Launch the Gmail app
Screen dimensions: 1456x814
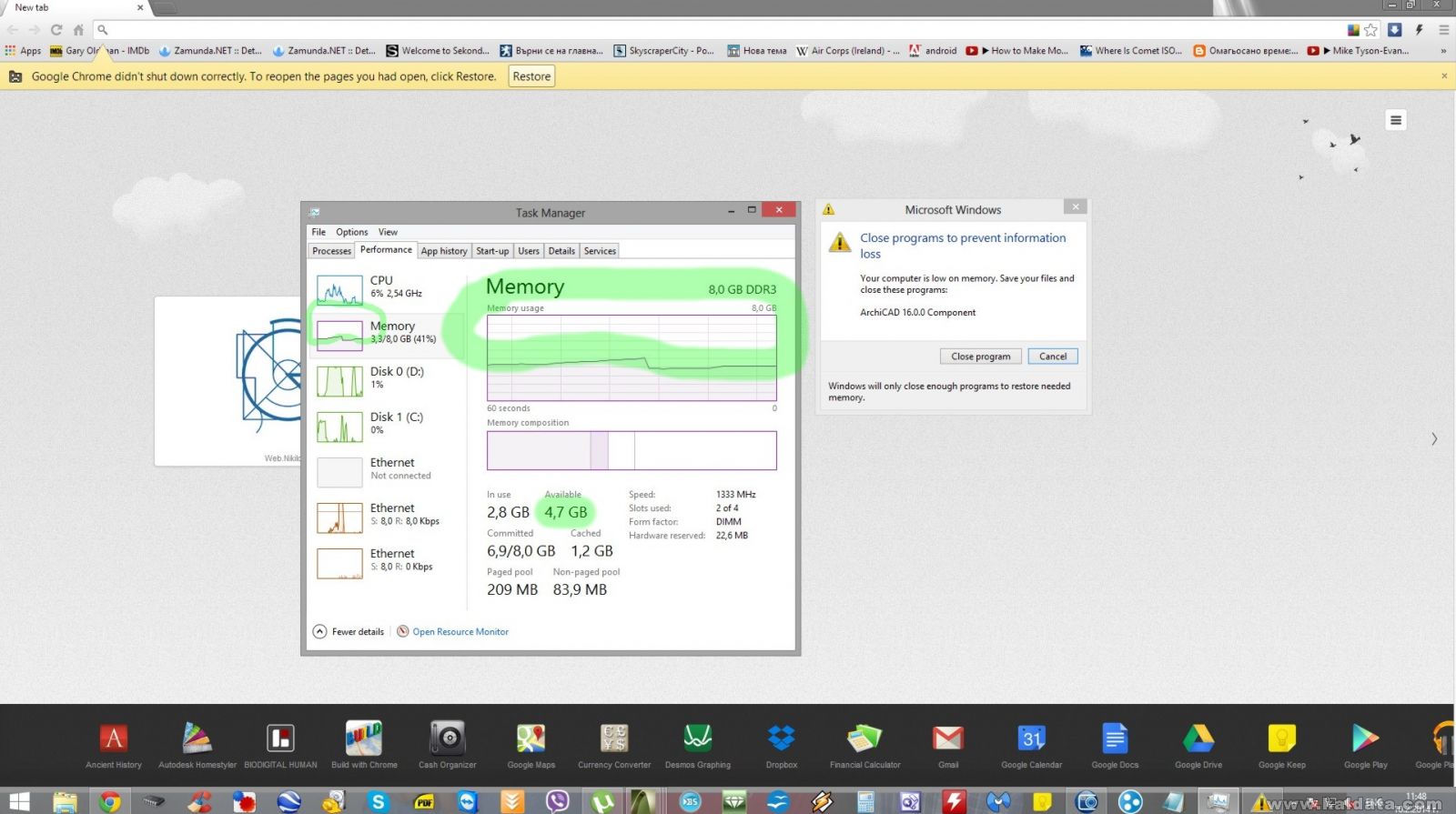click(948, 739)
